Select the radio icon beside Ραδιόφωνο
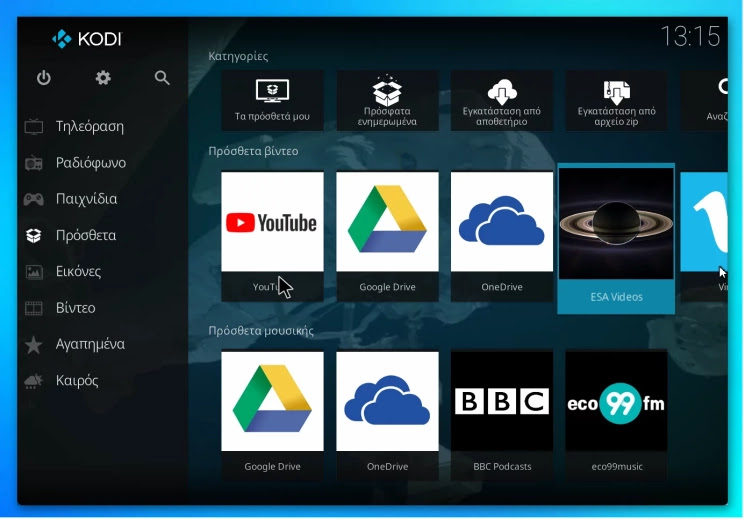 pos(34,163)
